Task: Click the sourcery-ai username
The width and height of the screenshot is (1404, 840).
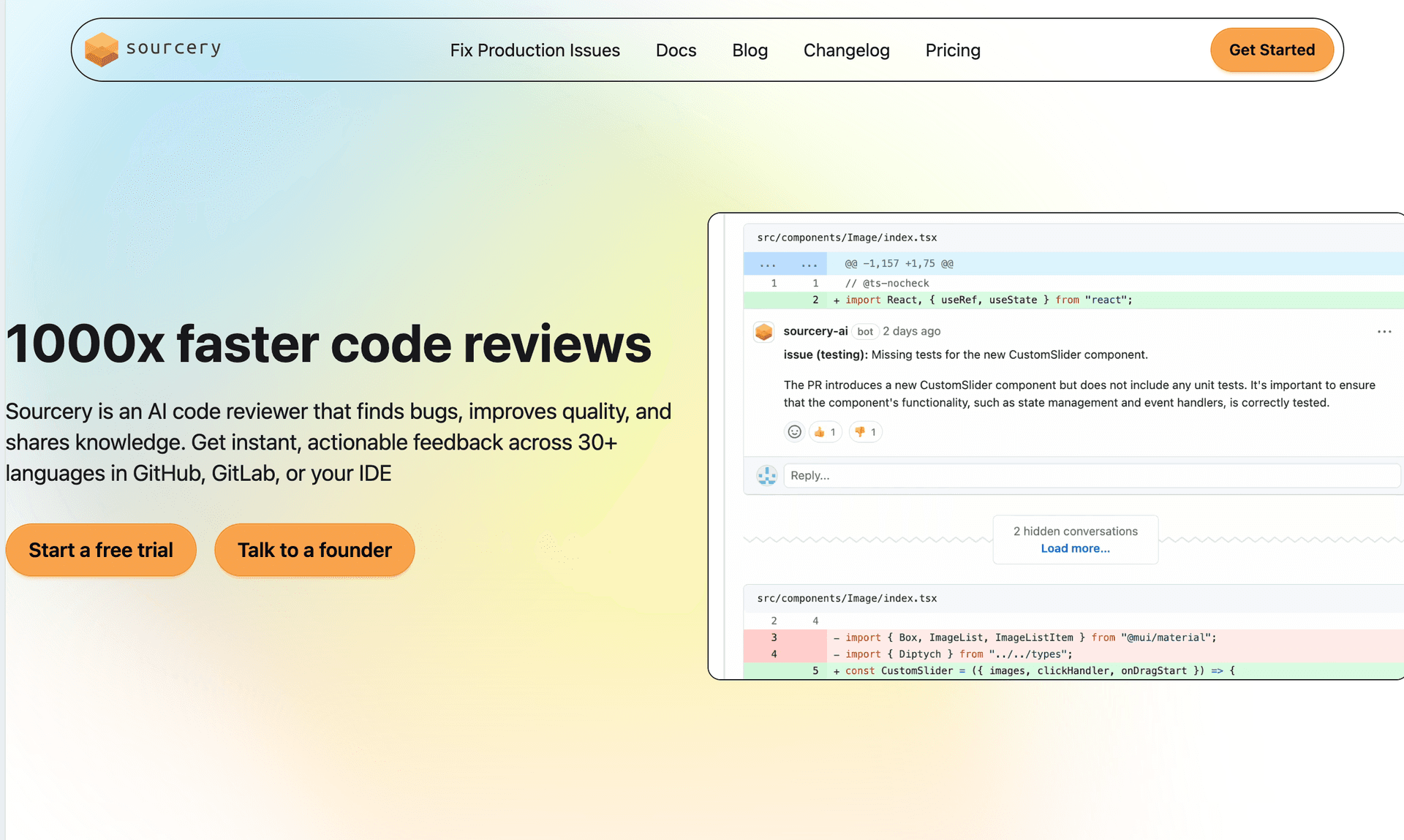Action: coord(815,331)
